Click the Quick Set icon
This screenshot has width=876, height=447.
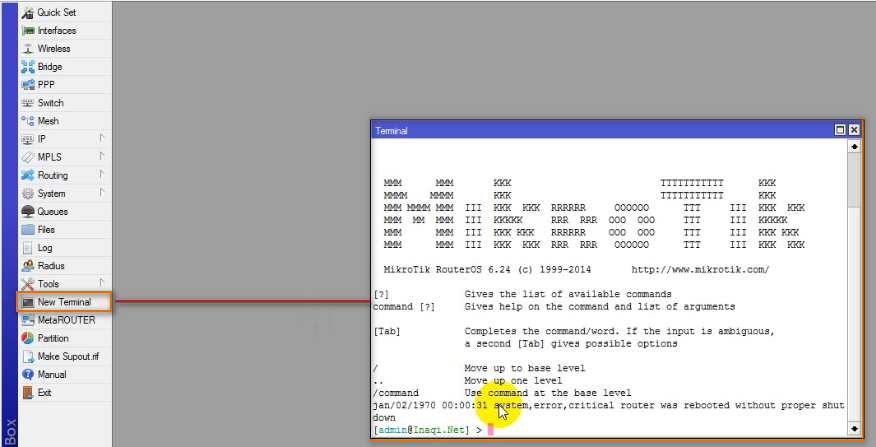27,12
